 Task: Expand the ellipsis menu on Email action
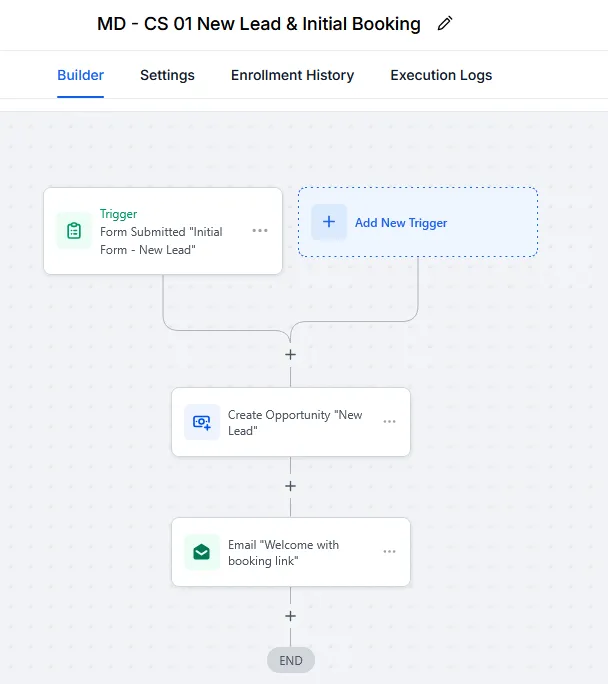point(389,552)
